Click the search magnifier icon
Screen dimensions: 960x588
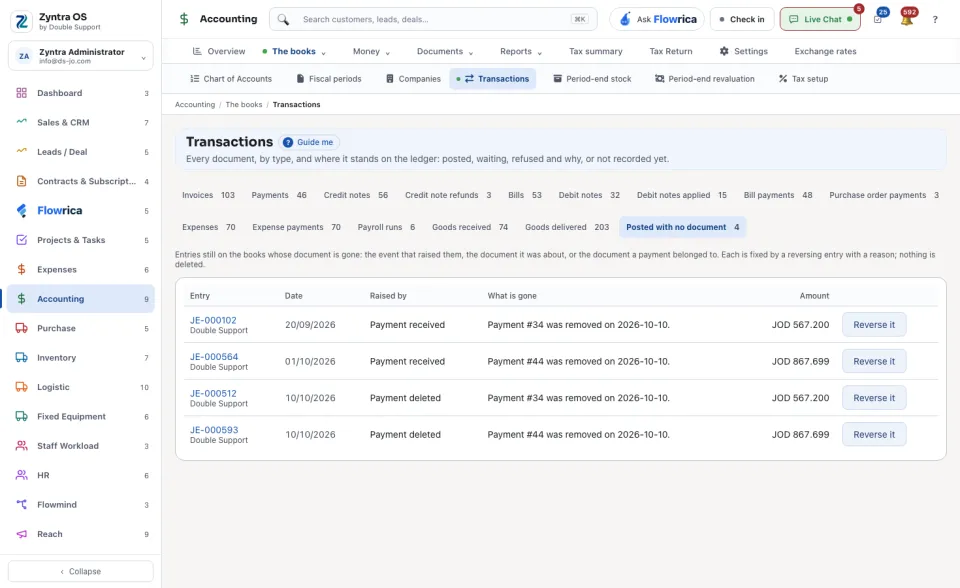(x=283, y=20)
